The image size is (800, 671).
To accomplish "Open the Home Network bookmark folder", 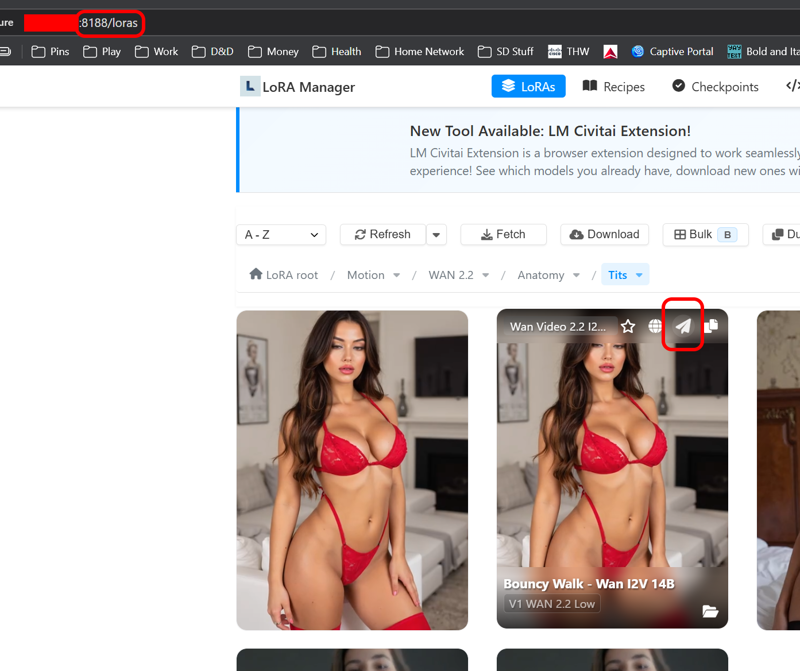I will pyautogui.click(x=419, y=52).
